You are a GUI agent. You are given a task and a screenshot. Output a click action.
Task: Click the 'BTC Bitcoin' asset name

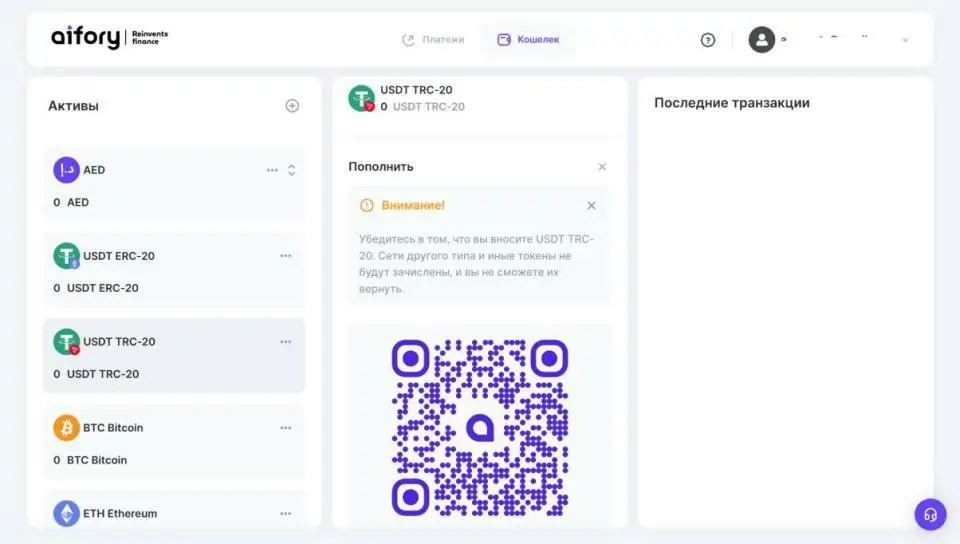click(113, 428)
